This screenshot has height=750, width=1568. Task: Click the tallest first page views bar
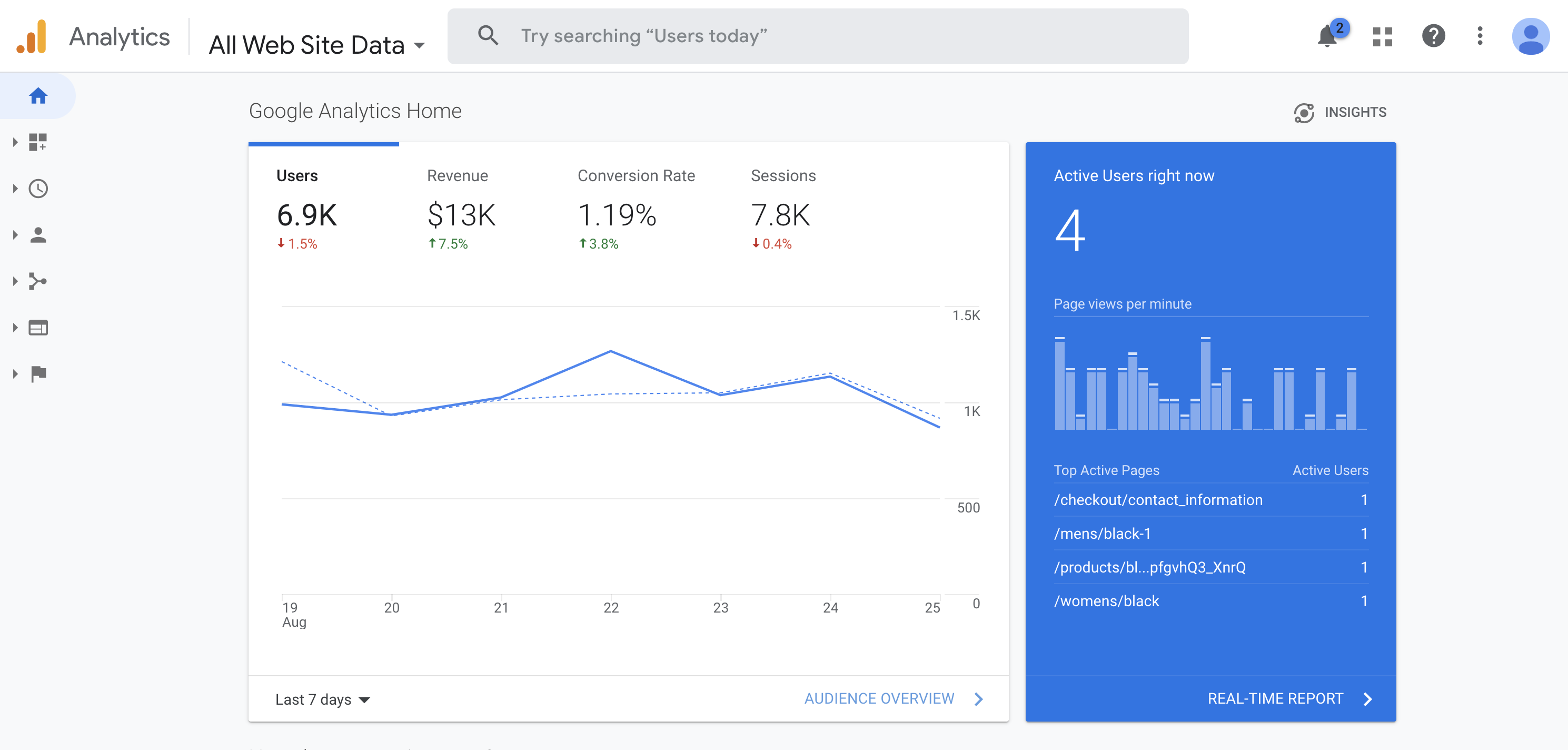[x=1060, y=383]
